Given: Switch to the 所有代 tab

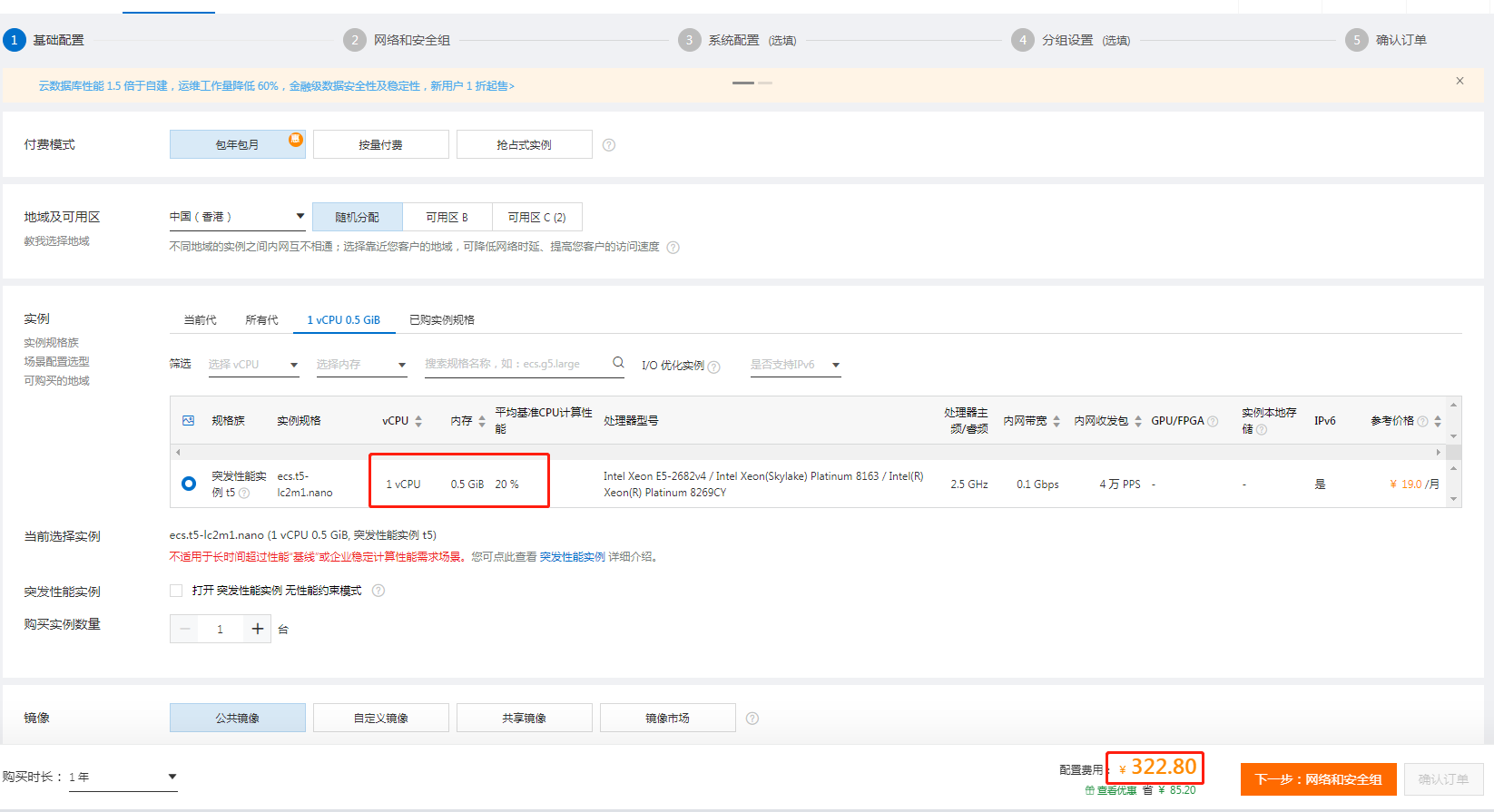Looking at the screenshot, I should click(261, 320).
